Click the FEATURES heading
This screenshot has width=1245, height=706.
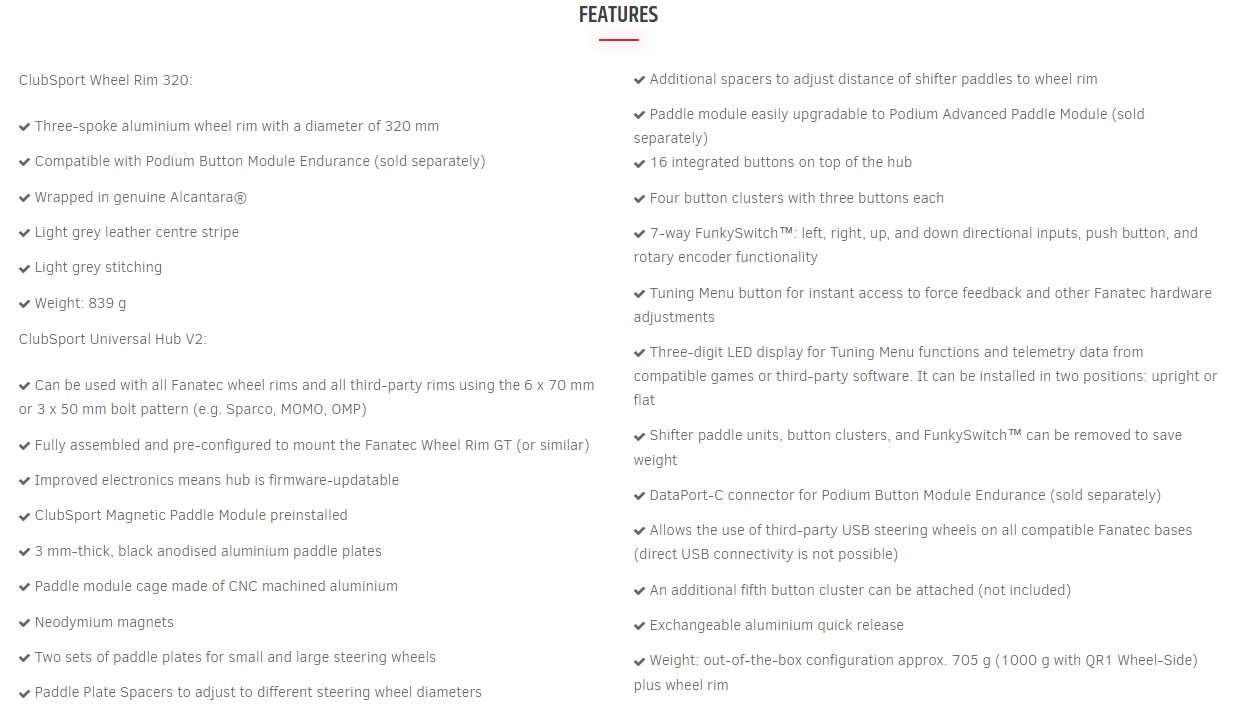618,15
